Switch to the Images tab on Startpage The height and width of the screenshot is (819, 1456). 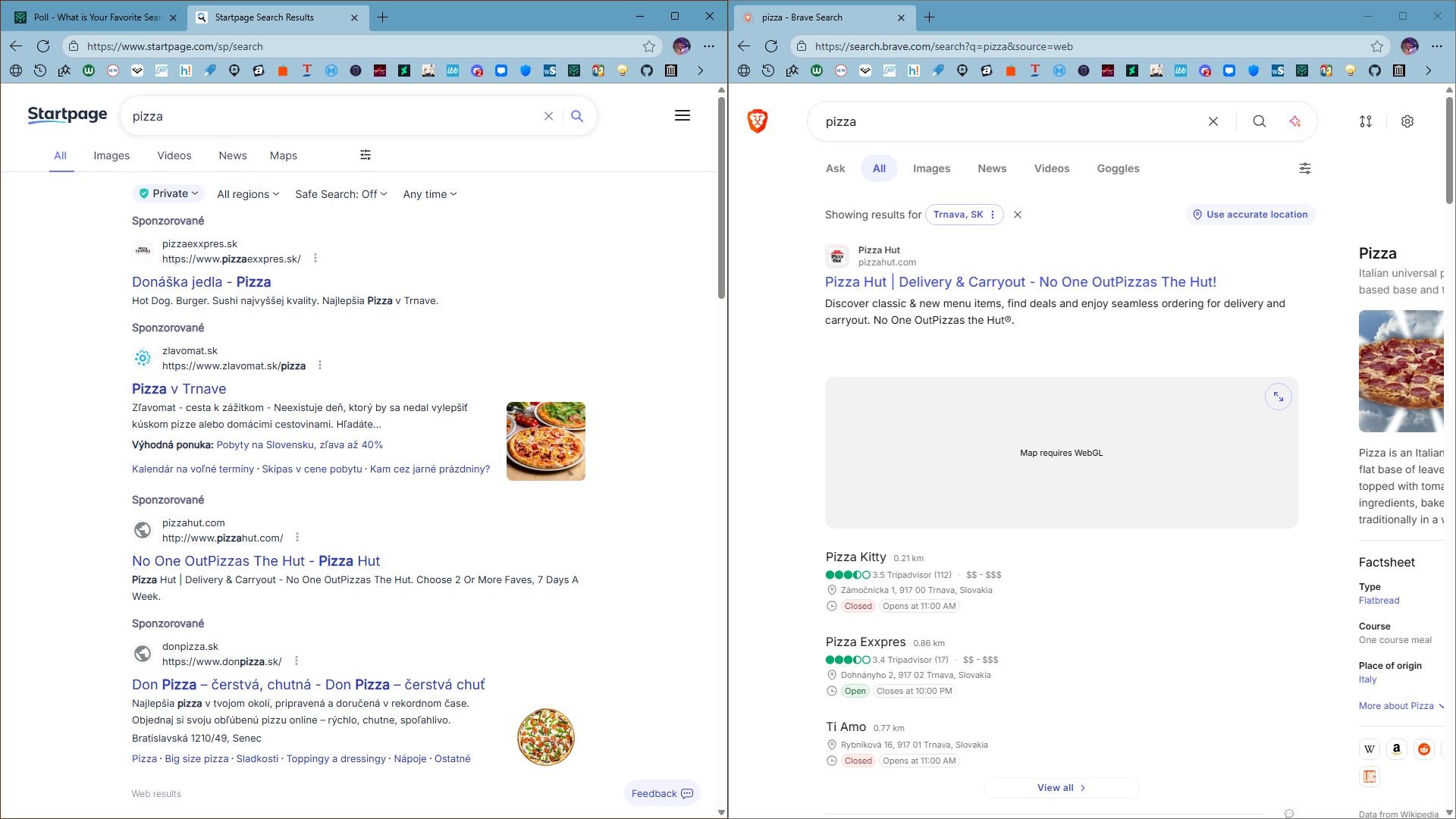click(x=111, y=155)
